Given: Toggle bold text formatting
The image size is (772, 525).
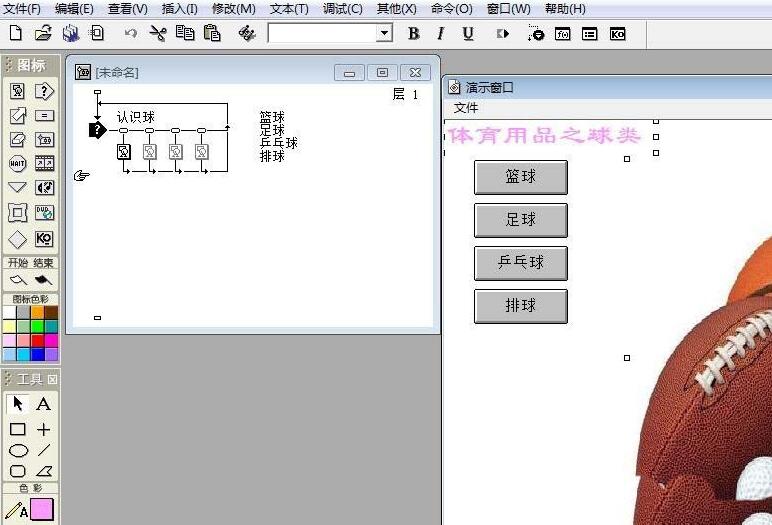Looking at the screenshot, I should tap(414, 33).
